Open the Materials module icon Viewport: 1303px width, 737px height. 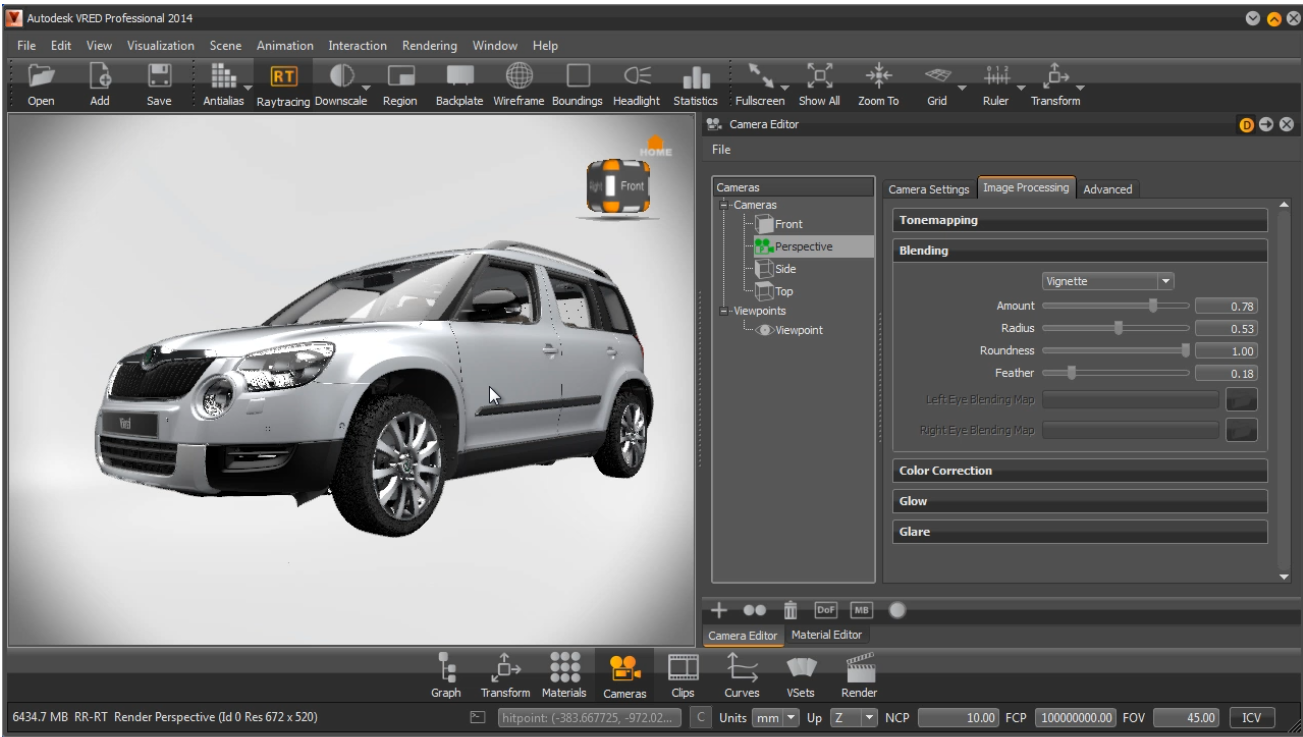pyautogui.click(x=564, y=667)
